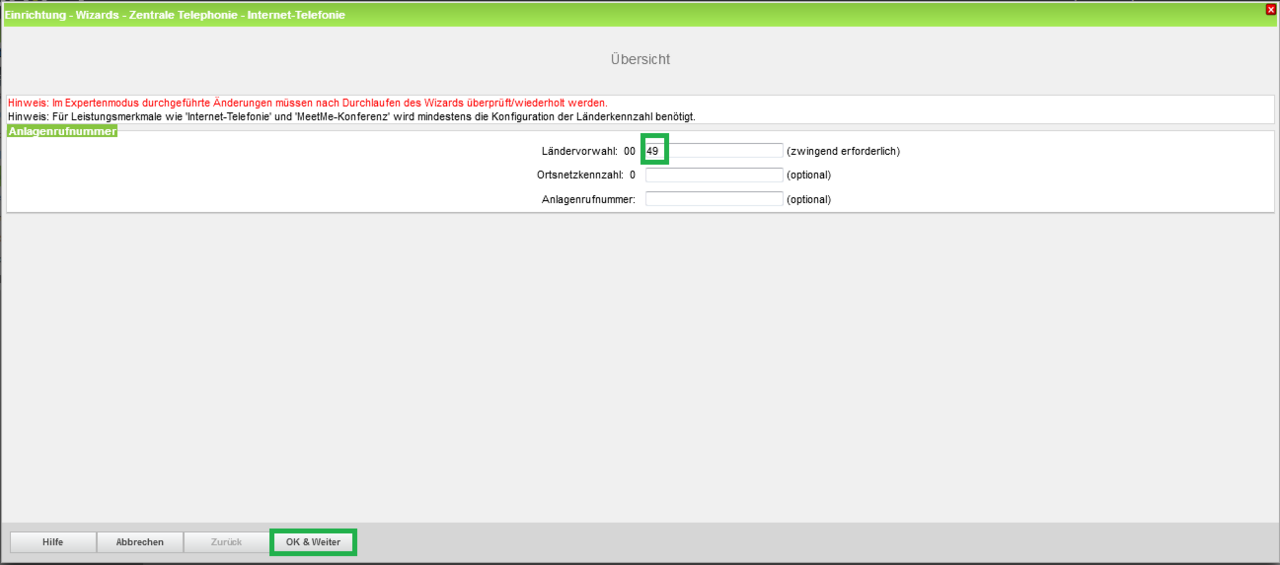The height and width of the screenshot is (565, 1280).
Task: Click the '00' prefix before the Ländervorwahl field
Action: point(629,151)
